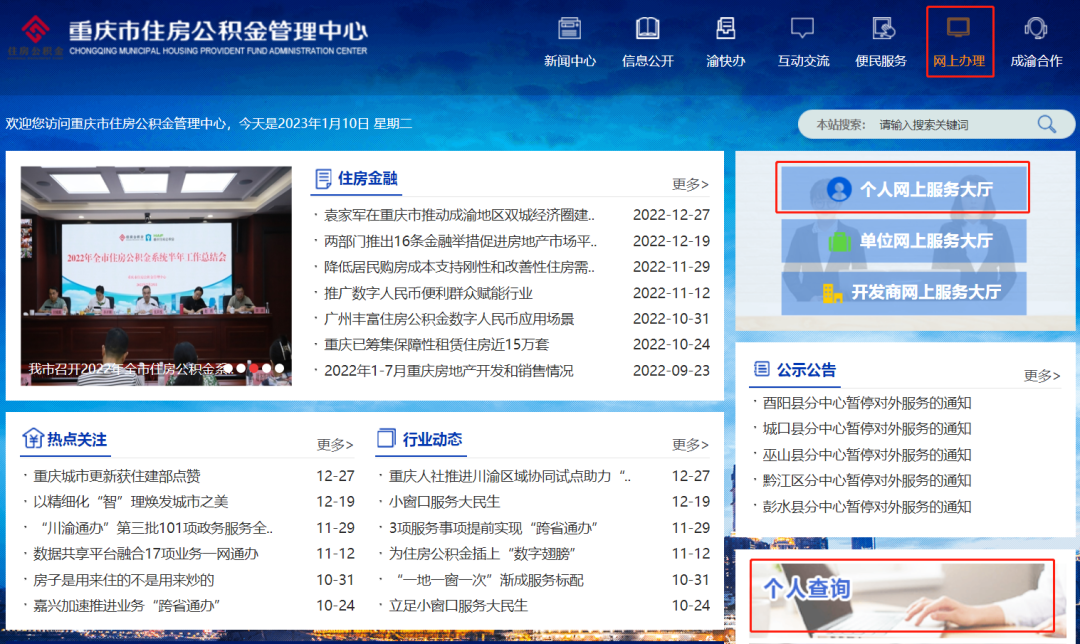Open article 两部门推出16条金融举措促进房地产市场平..
The height and width of the screenshot is (644, 1080).
tap(460, 241)
